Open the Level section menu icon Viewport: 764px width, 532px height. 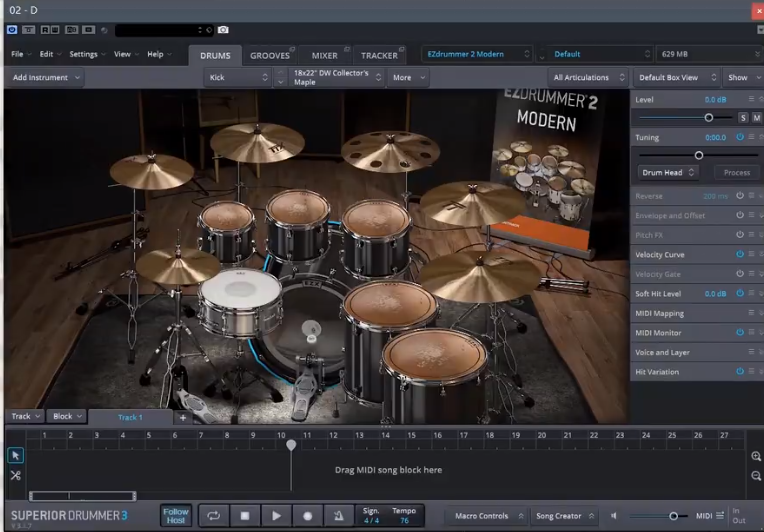point(751,99)
